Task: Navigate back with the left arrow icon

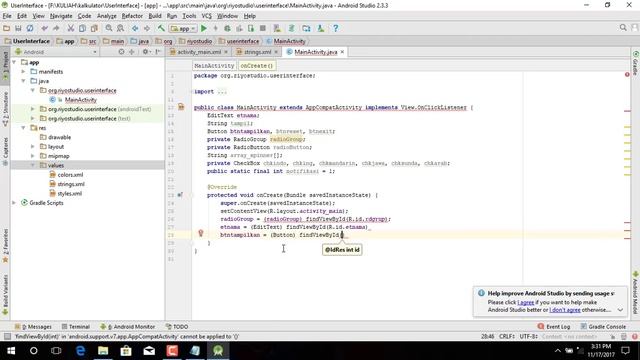Action: 135,28
